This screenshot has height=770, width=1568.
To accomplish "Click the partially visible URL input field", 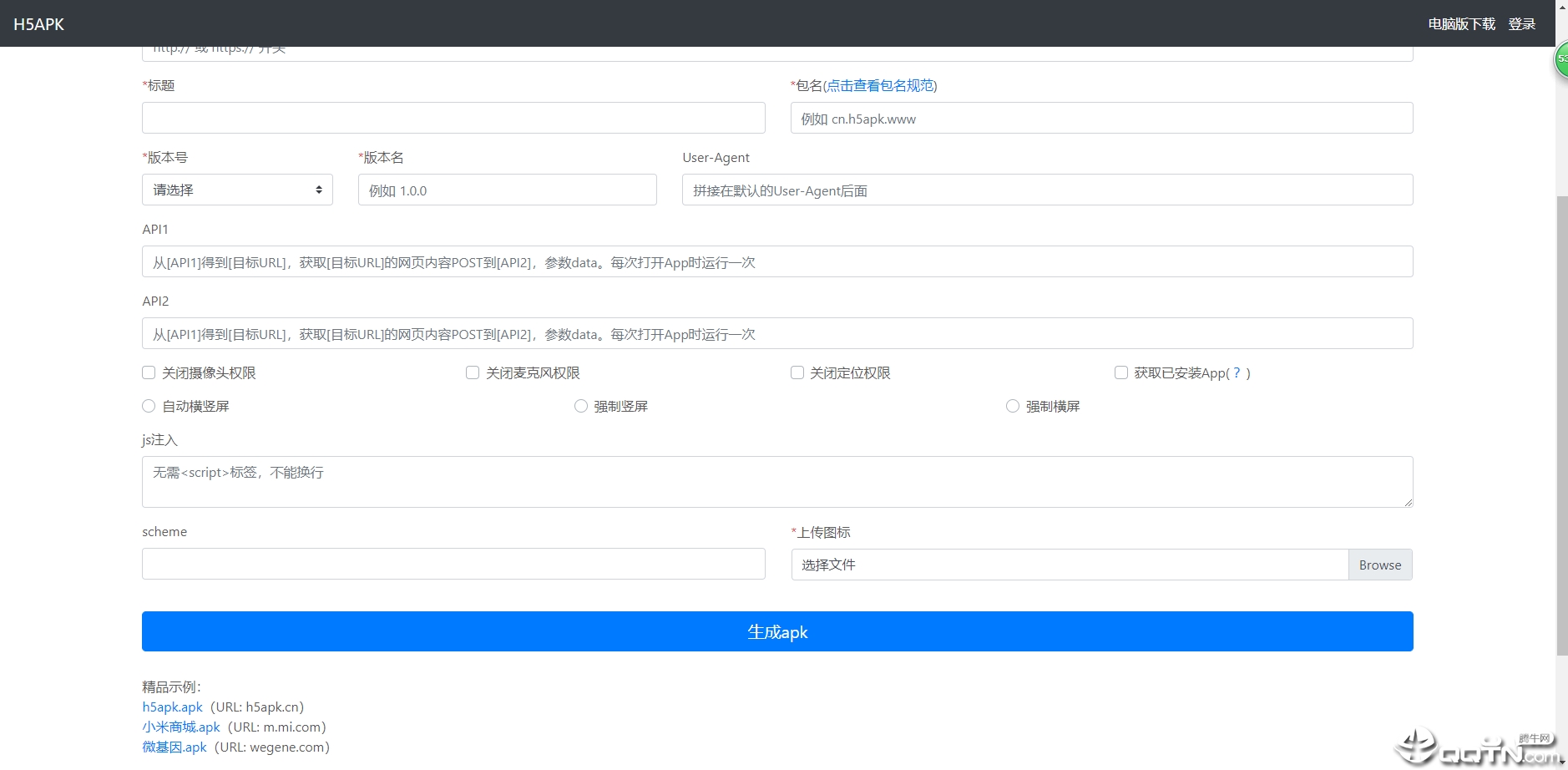I will pos(777,53).
